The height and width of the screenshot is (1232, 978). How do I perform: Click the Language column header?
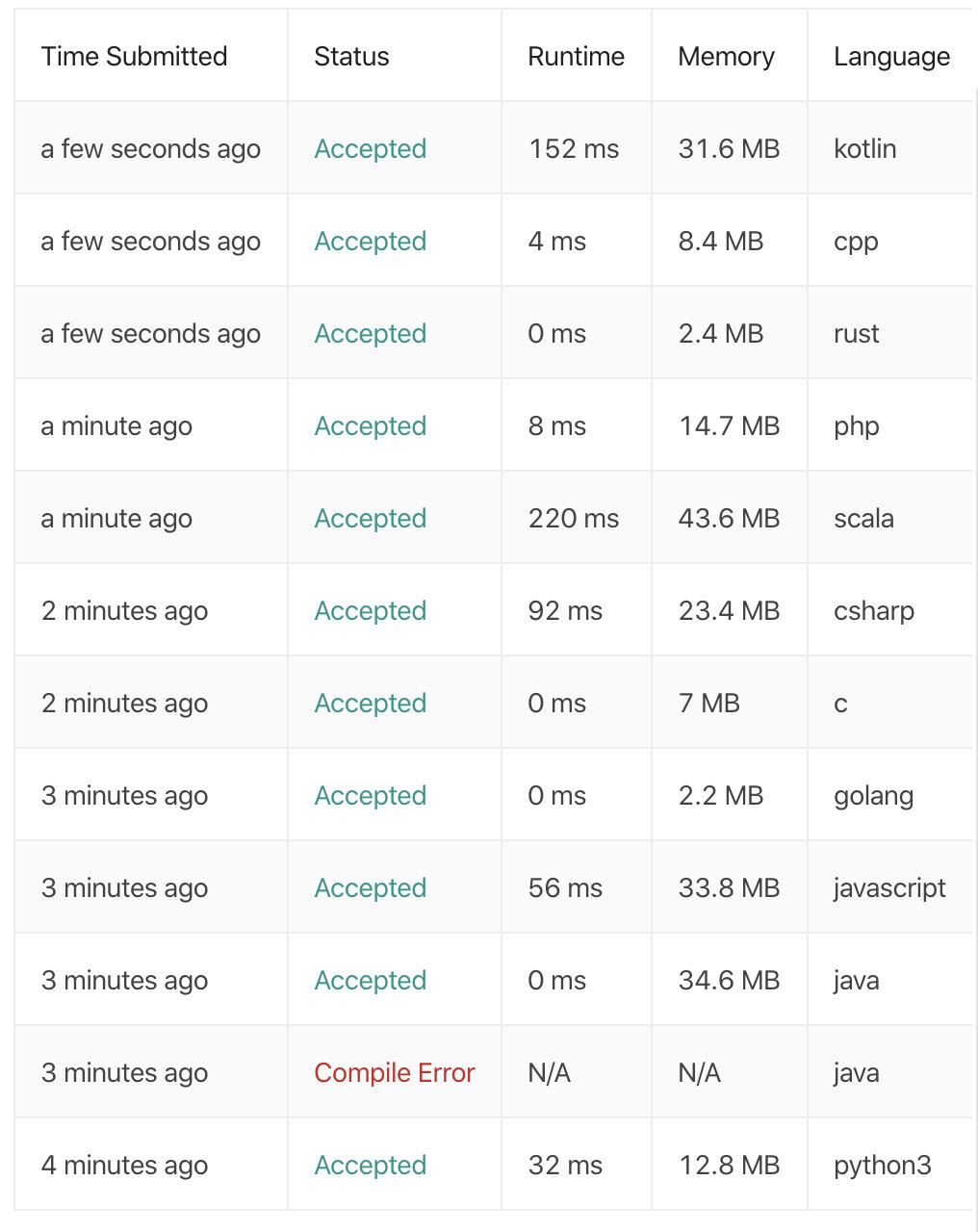(x=891, y=57)
